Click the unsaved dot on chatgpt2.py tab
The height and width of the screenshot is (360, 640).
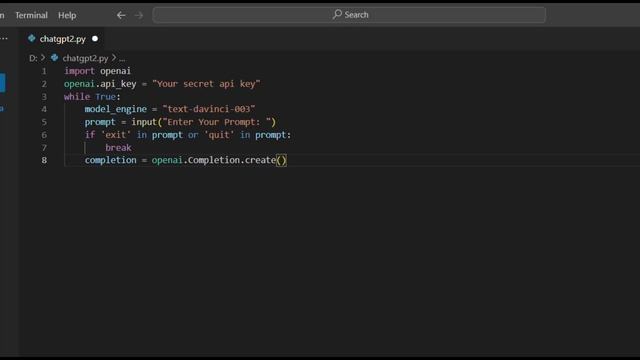[x=95, y=39]
